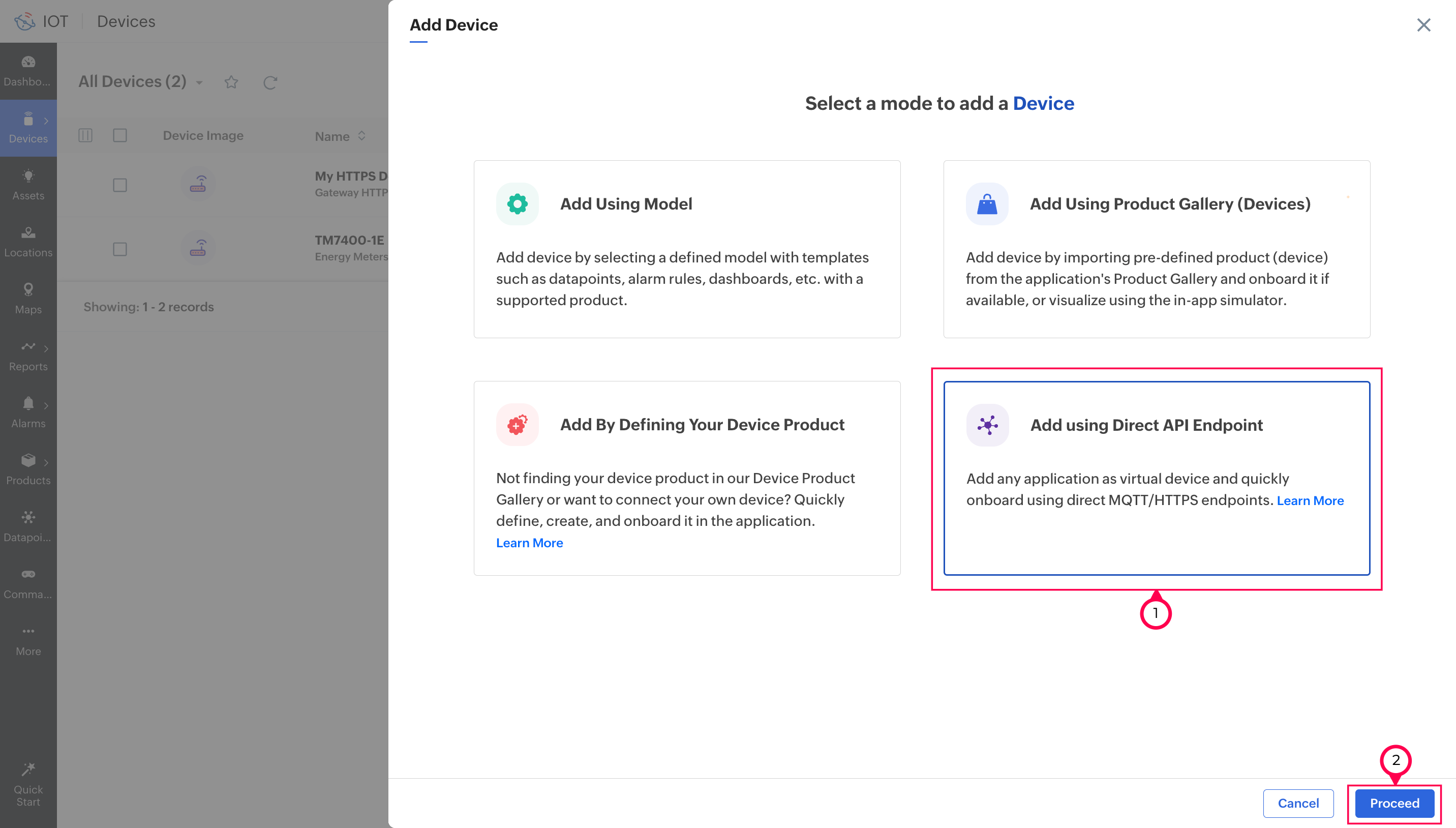
Task: Open the Maps pin icon
Action: (28, 290)
